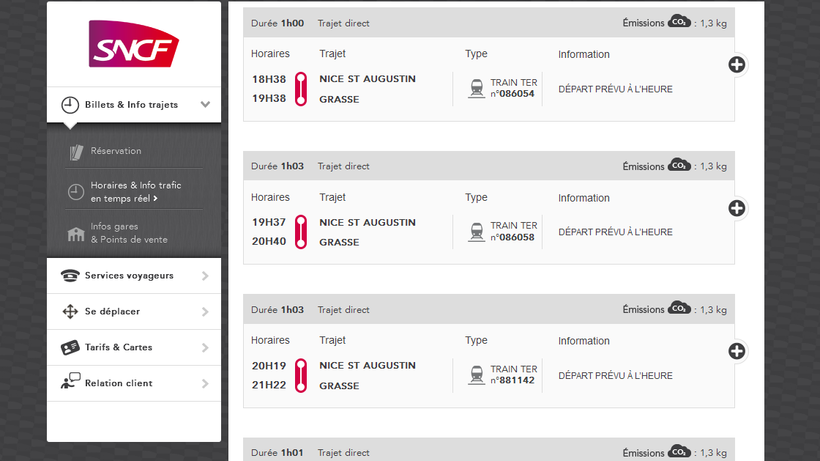This screenshot has height=461, width=820.
Task: Open Infos gares & Points de vente
Action: click(128, 233)
